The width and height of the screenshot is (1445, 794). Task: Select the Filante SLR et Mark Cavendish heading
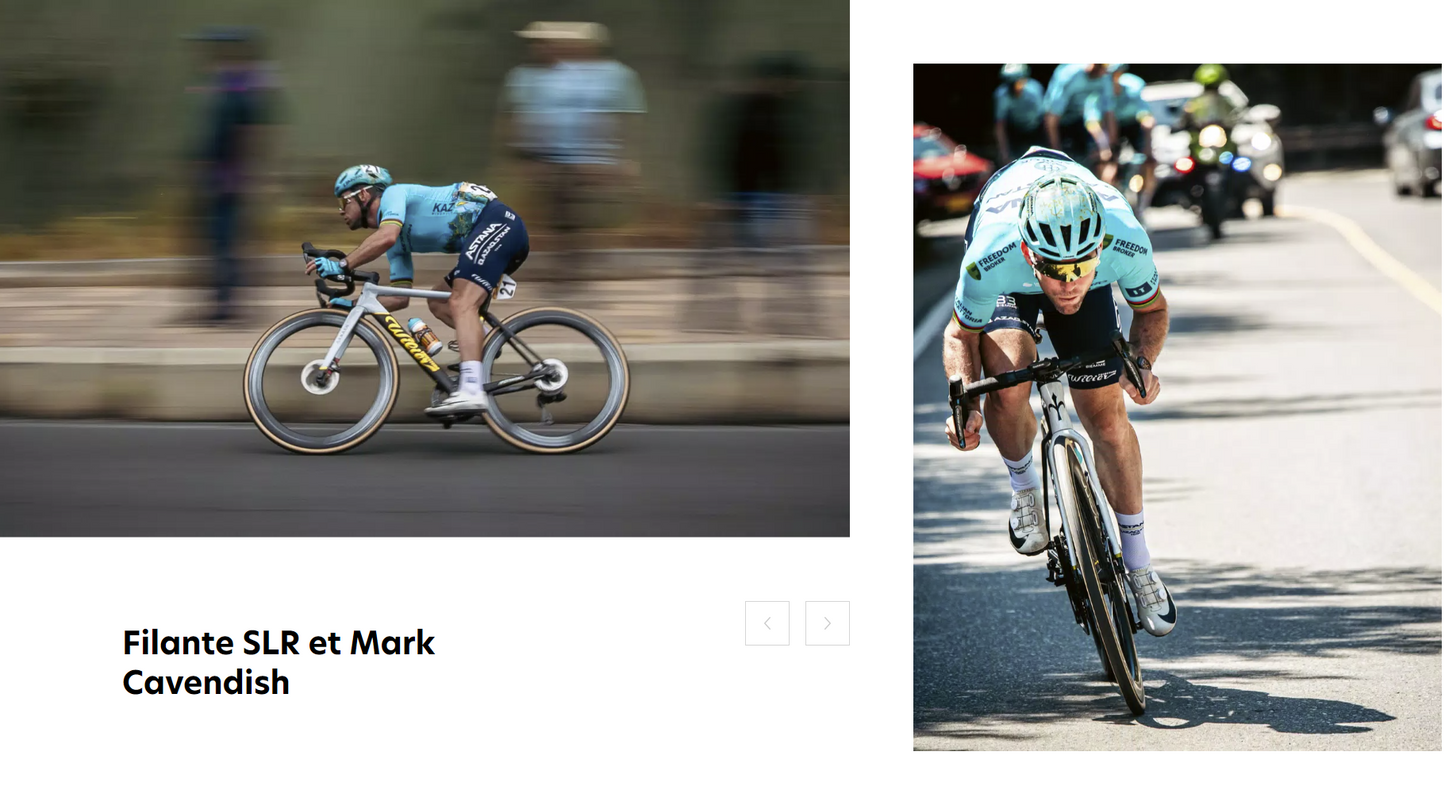coord(279,662)
